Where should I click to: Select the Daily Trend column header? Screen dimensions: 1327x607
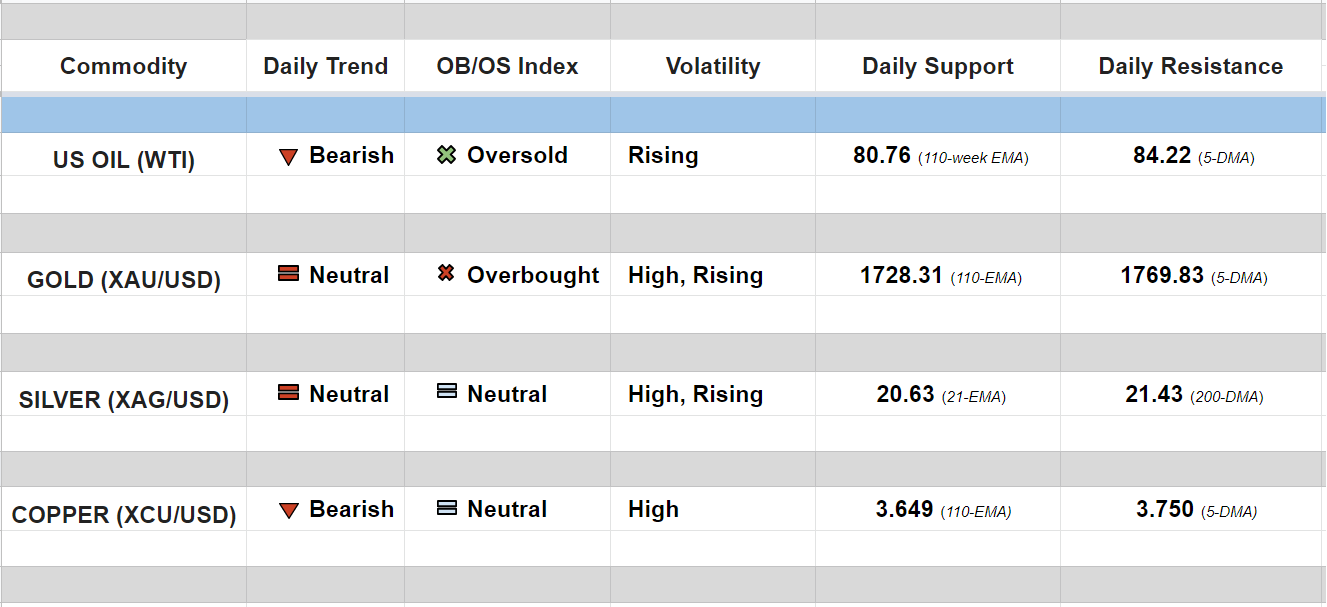(325, 66)
